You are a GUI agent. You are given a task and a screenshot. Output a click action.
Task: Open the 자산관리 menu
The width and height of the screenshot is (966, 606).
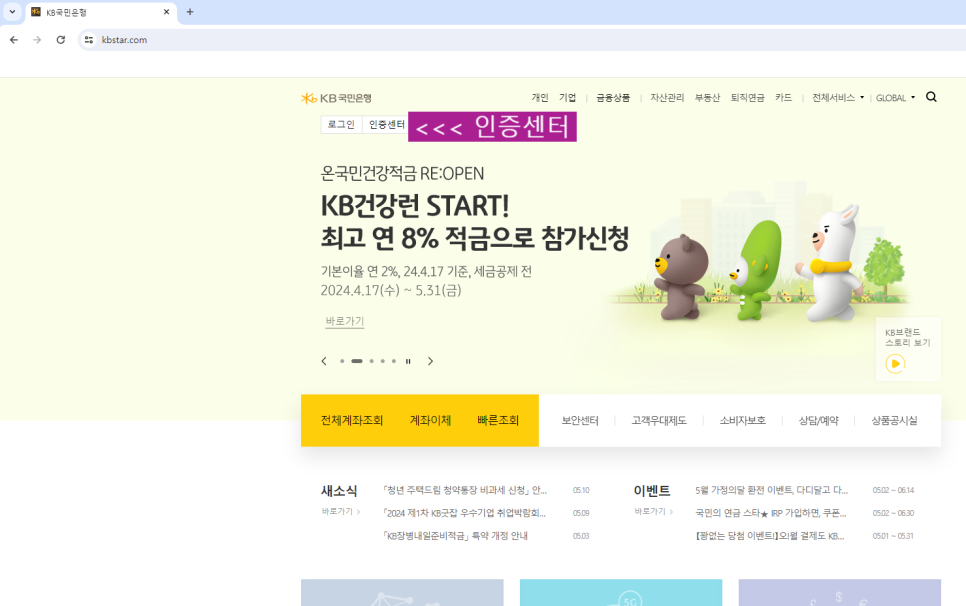point(667,97)
